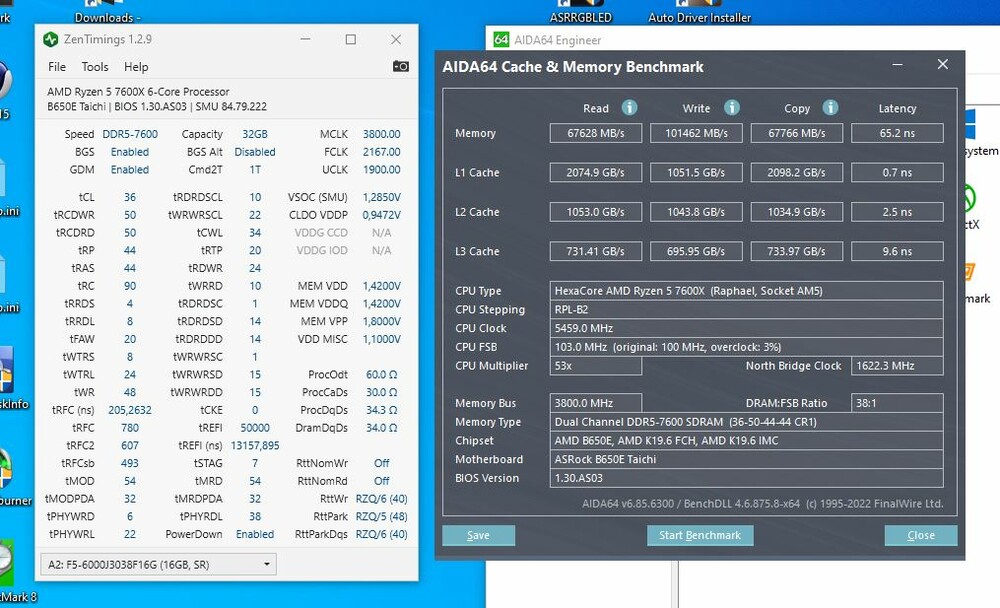Click the CPU Stepping value RPL-B2
1000x608 pixels.
pos(746,309)
